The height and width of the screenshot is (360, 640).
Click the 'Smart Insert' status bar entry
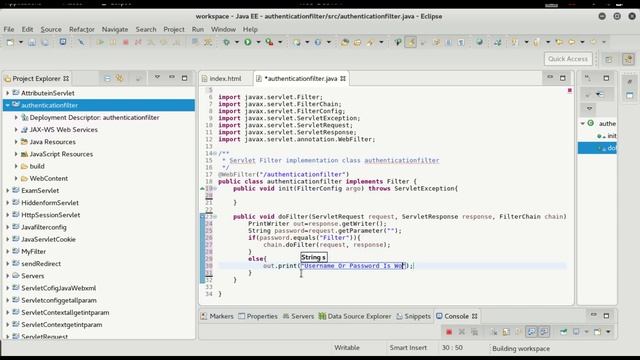408,348
